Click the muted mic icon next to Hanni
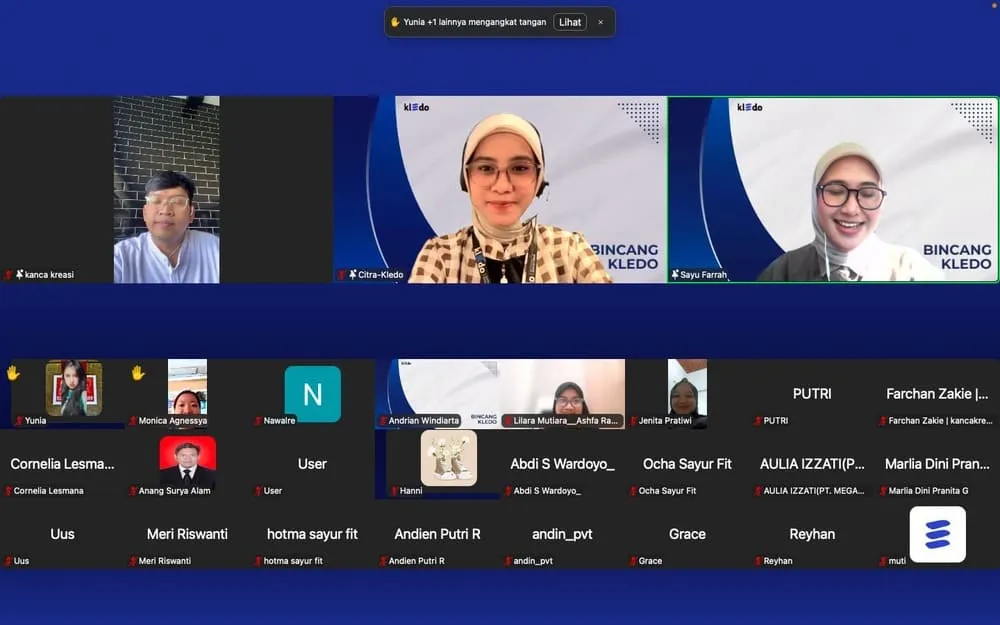Viewport: 1000px width, 625px height. (394, 491)
